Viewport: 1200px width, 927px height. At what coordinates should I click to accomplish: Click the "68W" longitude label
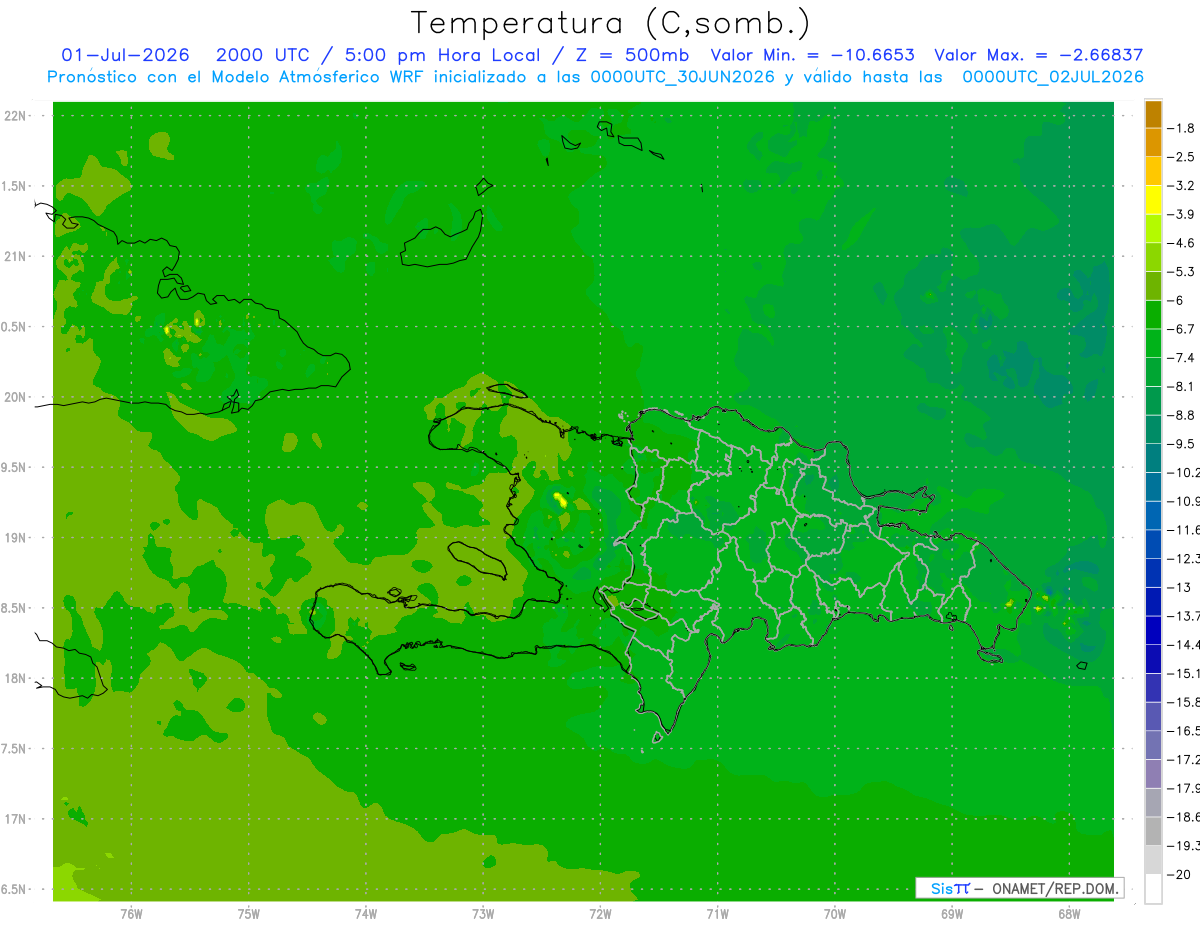point(1068,914)
